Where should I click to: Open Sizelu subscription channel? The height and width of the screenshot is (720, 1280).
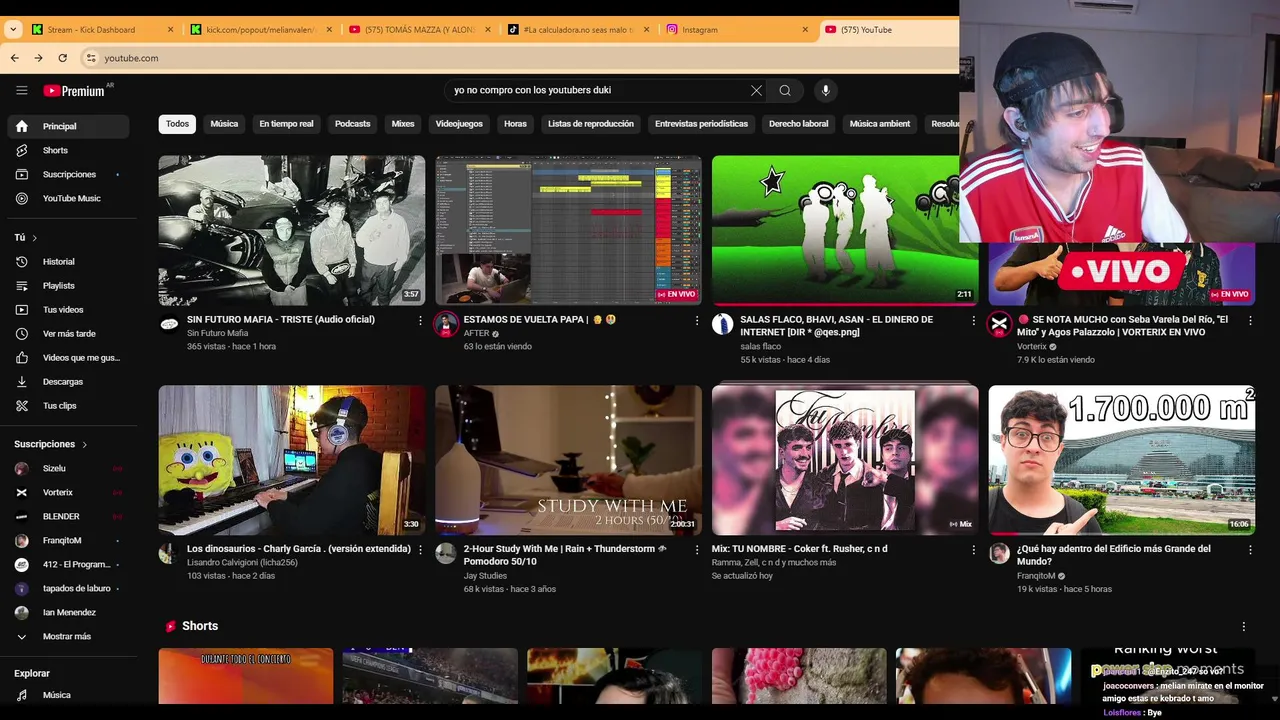click(68, 468)
